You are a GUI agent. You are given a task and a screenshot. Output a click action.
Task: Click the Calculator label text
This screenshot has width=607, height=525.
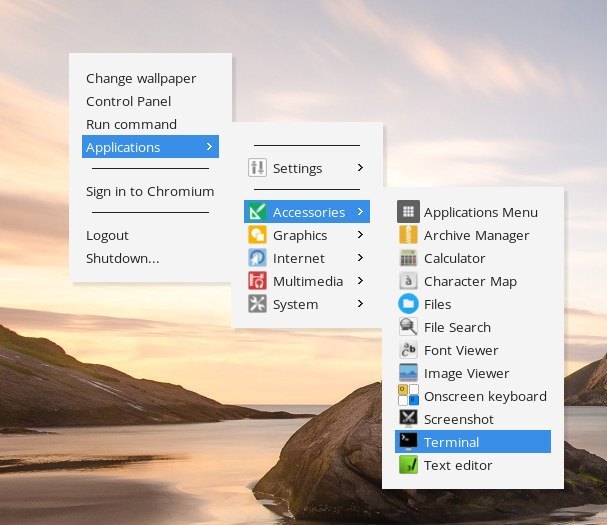(x=454, y=258)
